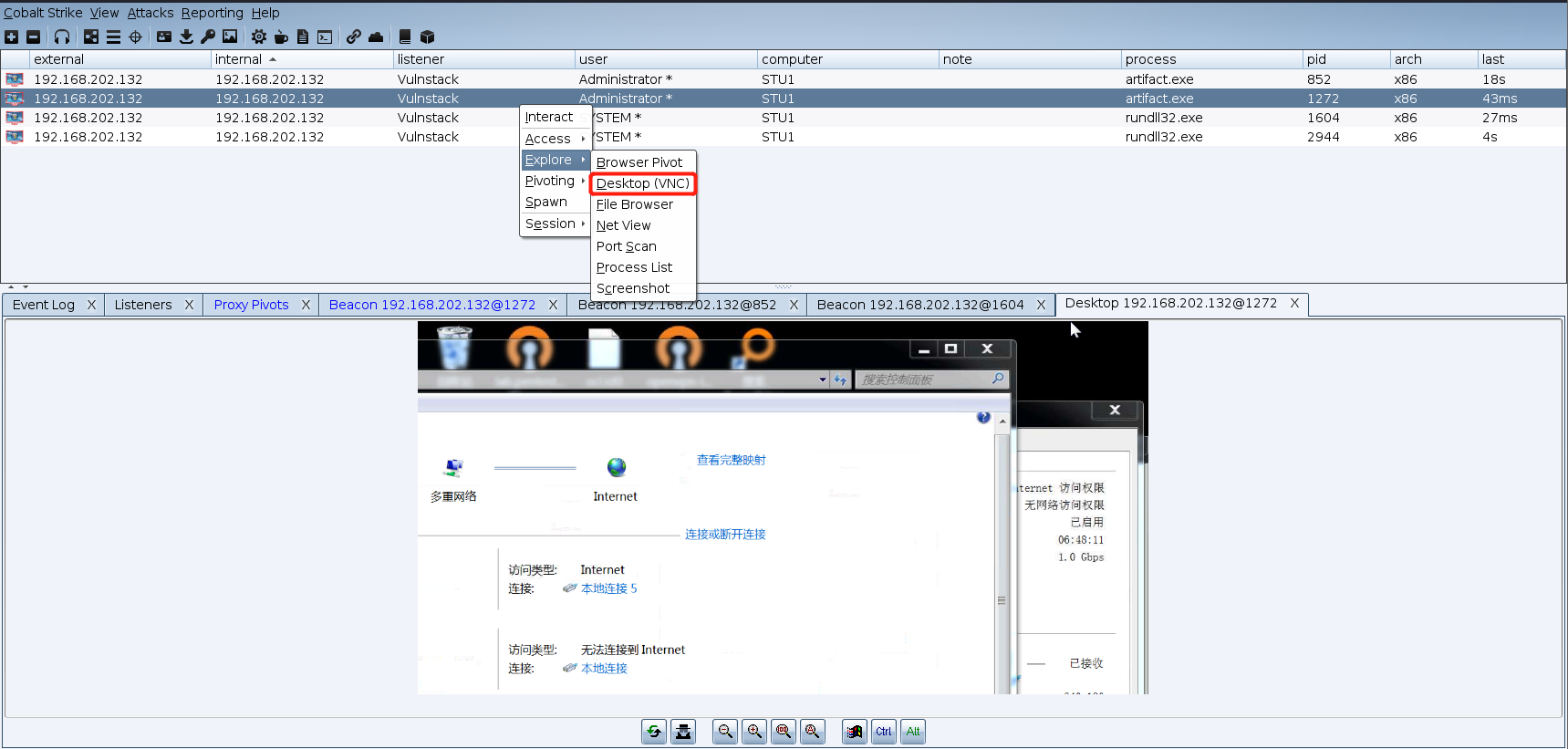Select the session row with pid 852
This screenshot has height=749, width=1568.
[784, 79]
